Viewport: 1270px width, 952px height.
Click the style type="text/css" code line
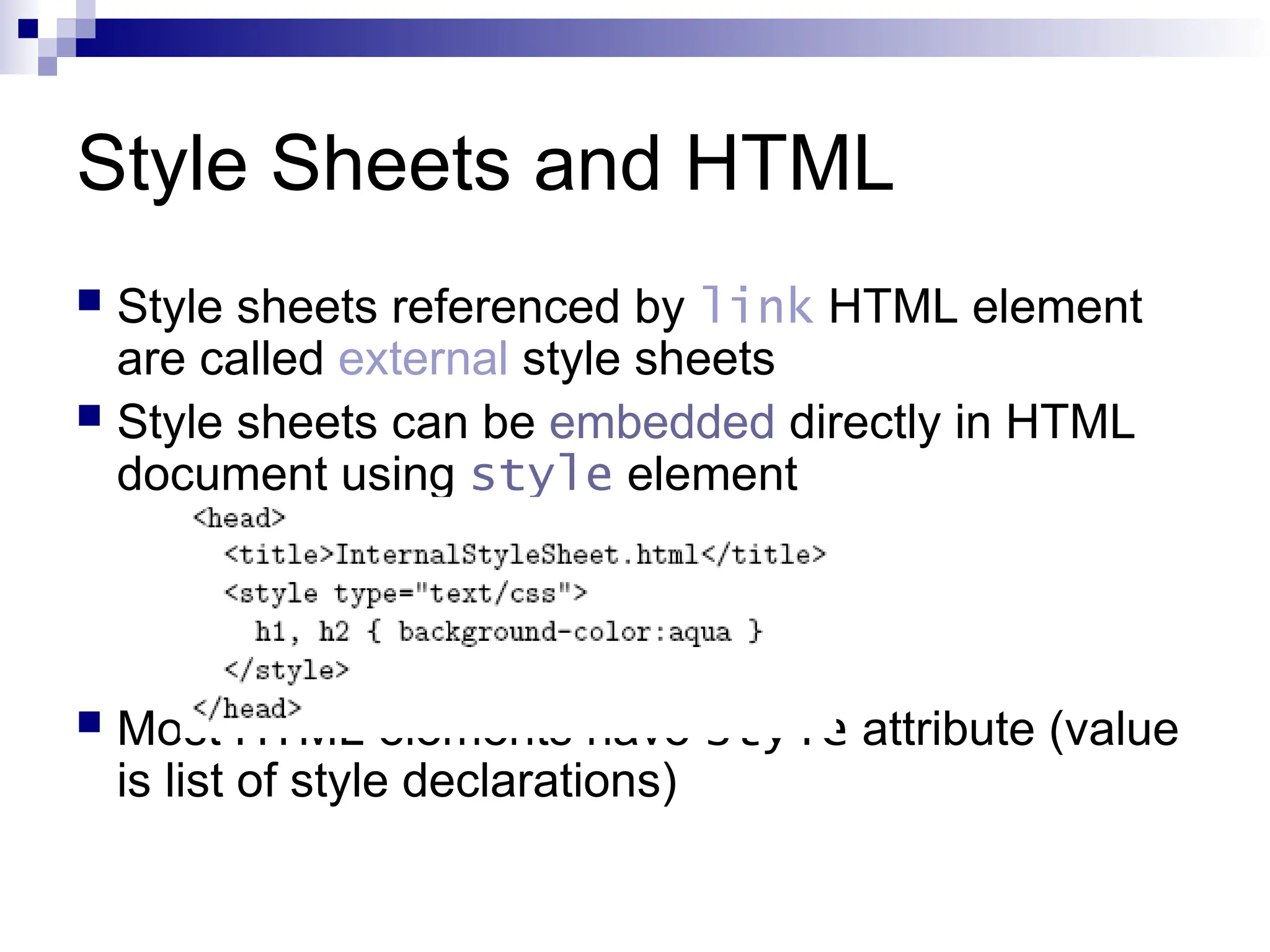pos(405,593)
